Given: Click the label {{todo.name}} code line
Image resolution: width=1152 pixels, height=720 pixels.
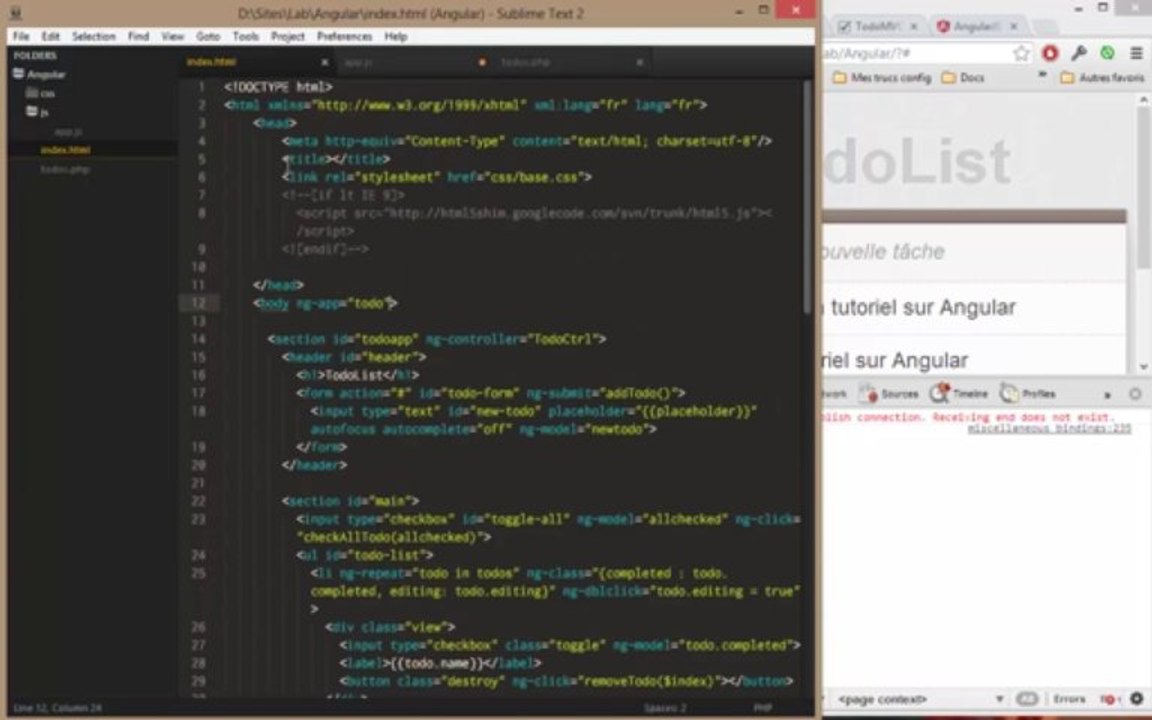Looking at the screenshot, I should coord(441,663).
